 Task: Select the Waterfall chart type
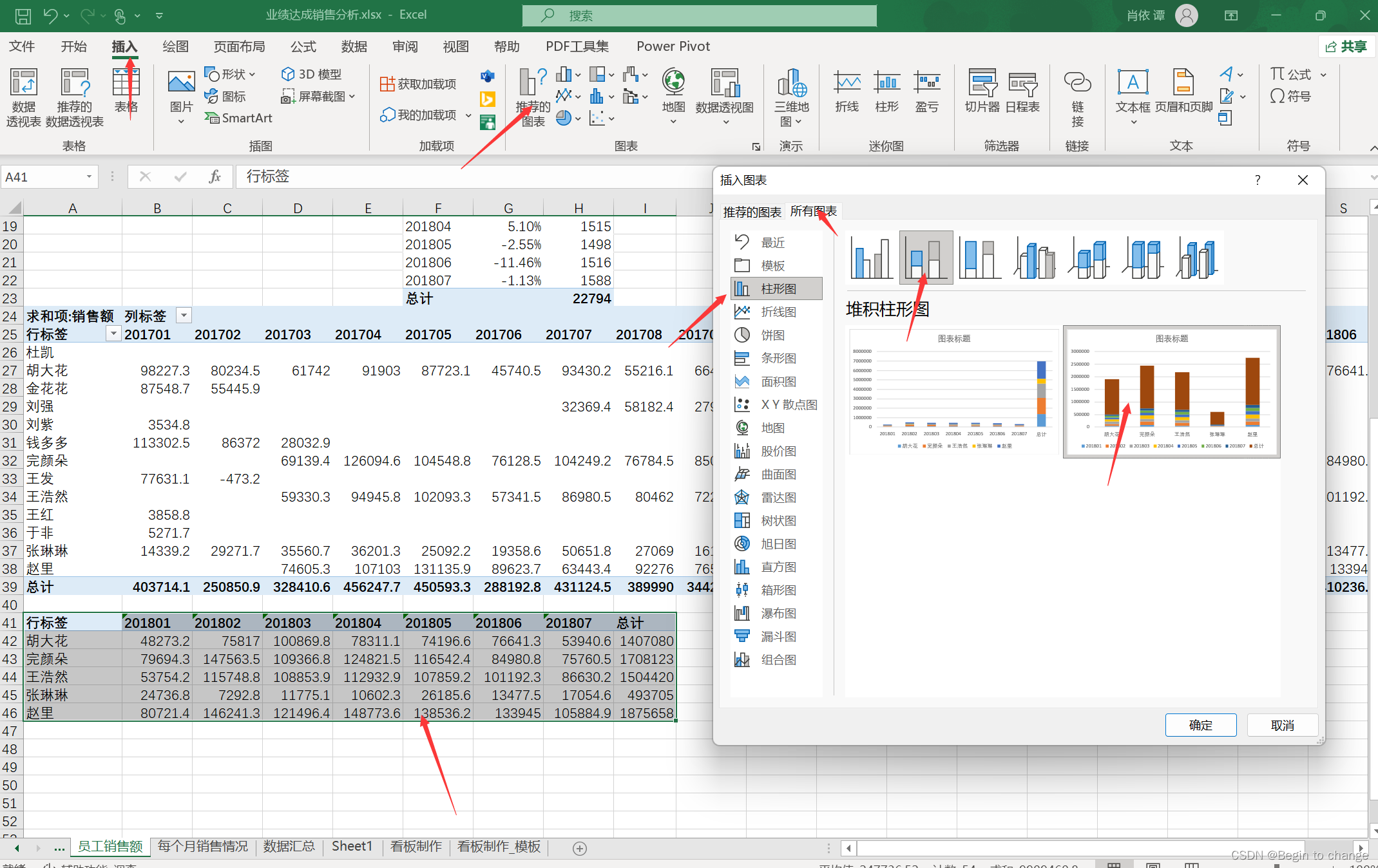[778, 614]
